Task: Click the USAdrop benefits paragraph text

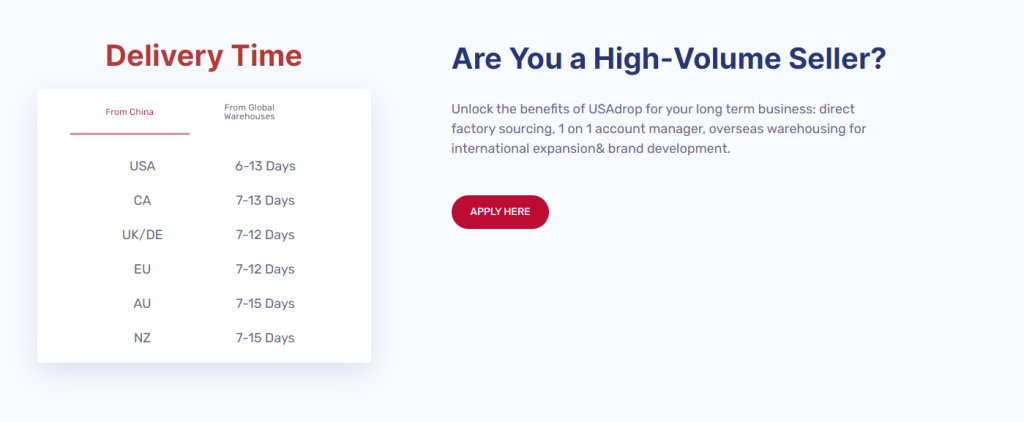Action: tap(659, 129)
